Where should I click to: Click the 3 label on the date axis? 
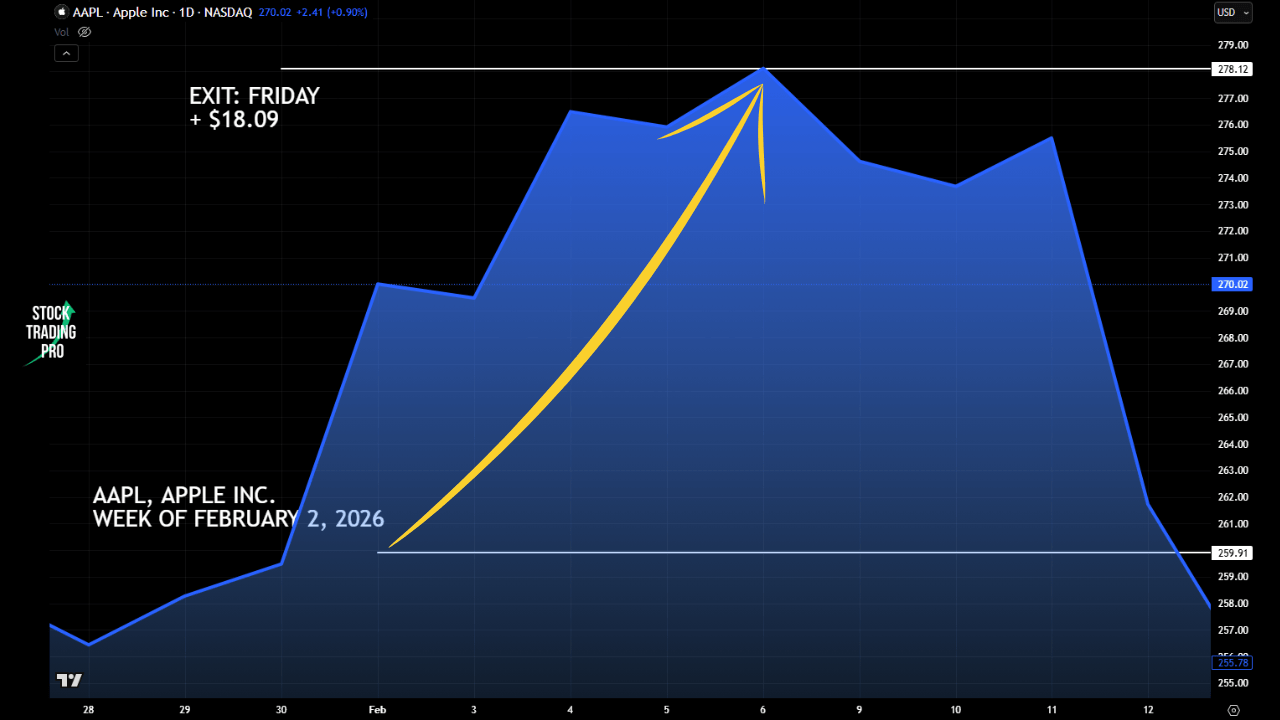click(474, 709)
